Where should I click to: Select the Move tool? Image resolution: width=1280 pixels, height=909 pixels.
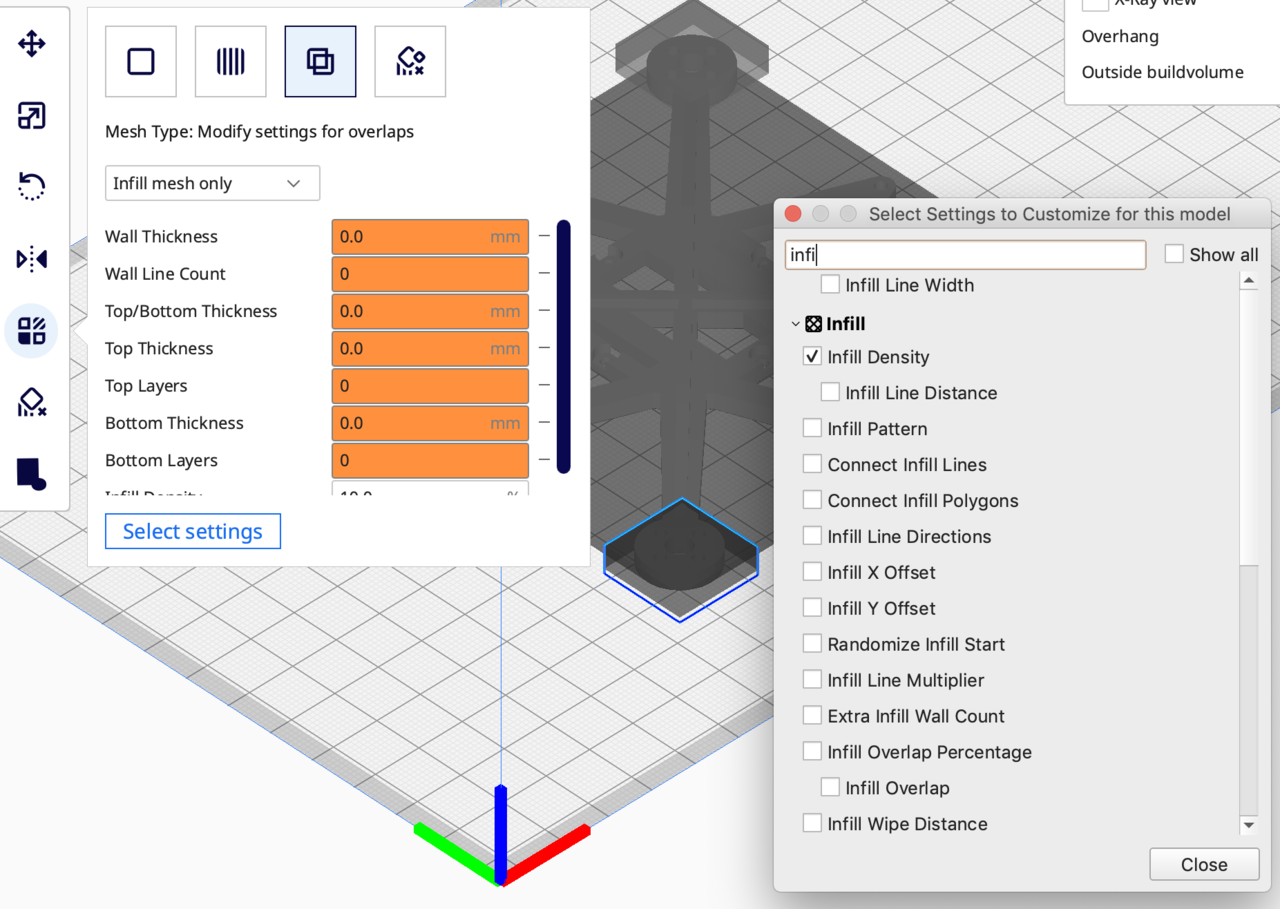(32, 44)
